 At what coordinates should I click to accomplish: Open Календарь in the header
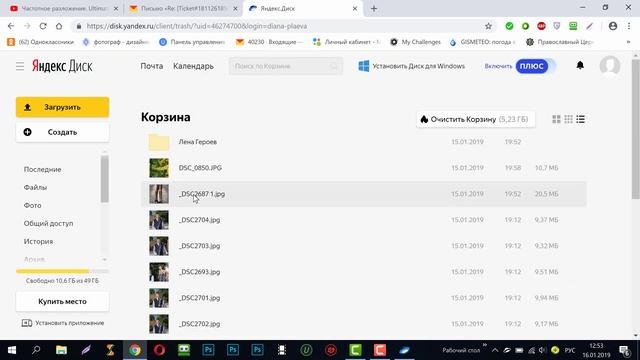pyautogui.click(x=193, y=66)
